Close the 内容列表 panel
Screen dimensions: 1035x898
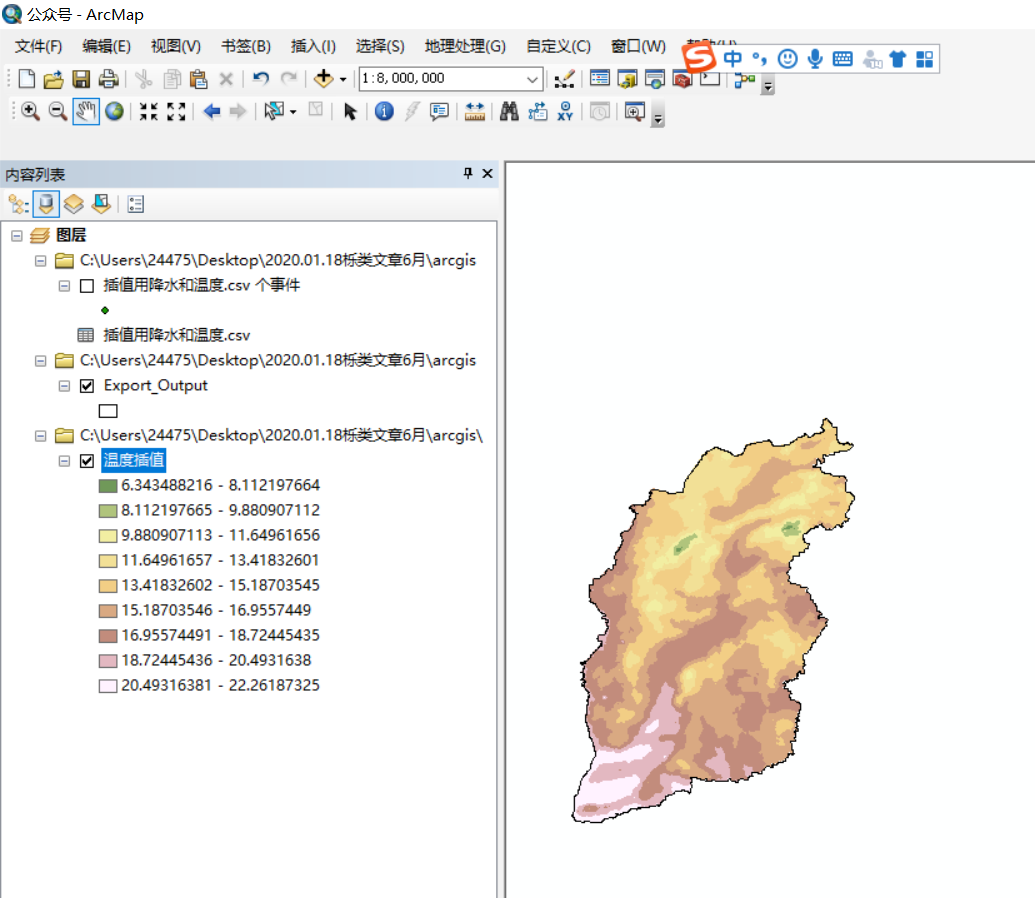tap(488, 173)
